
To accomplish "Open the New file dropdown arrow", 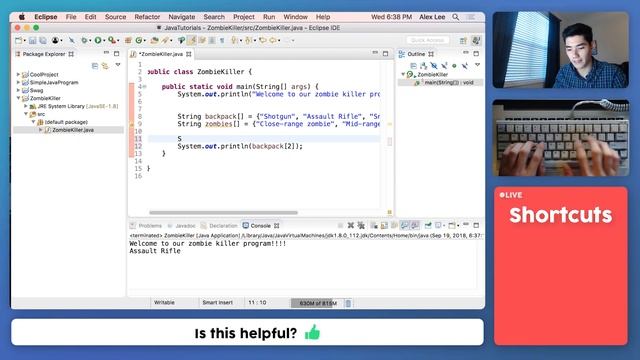I will coord(24,41).
